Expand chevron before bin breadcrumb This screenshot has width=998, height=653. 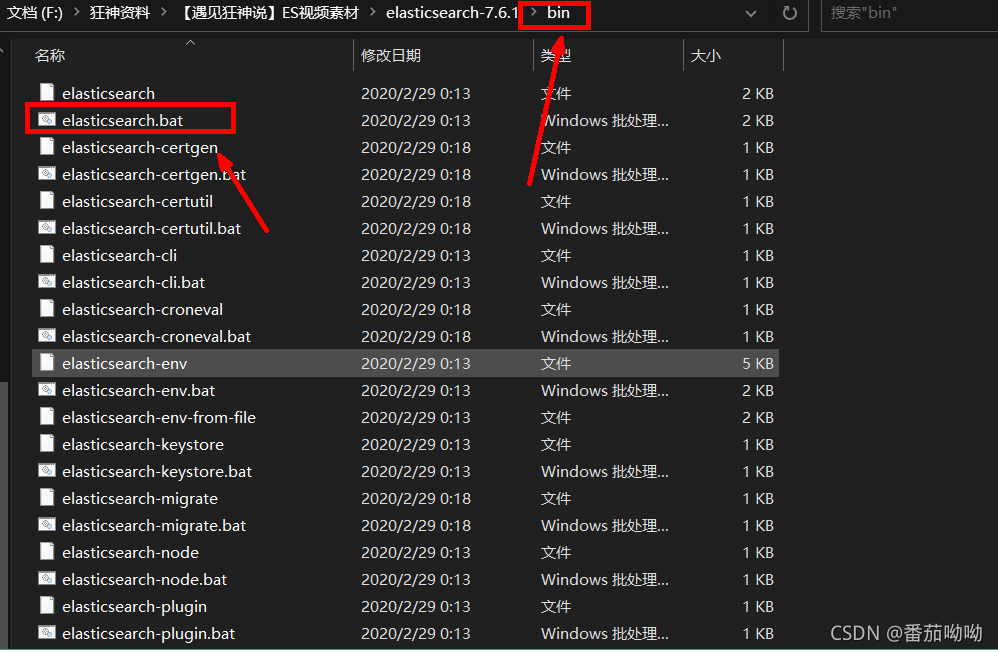533,13
